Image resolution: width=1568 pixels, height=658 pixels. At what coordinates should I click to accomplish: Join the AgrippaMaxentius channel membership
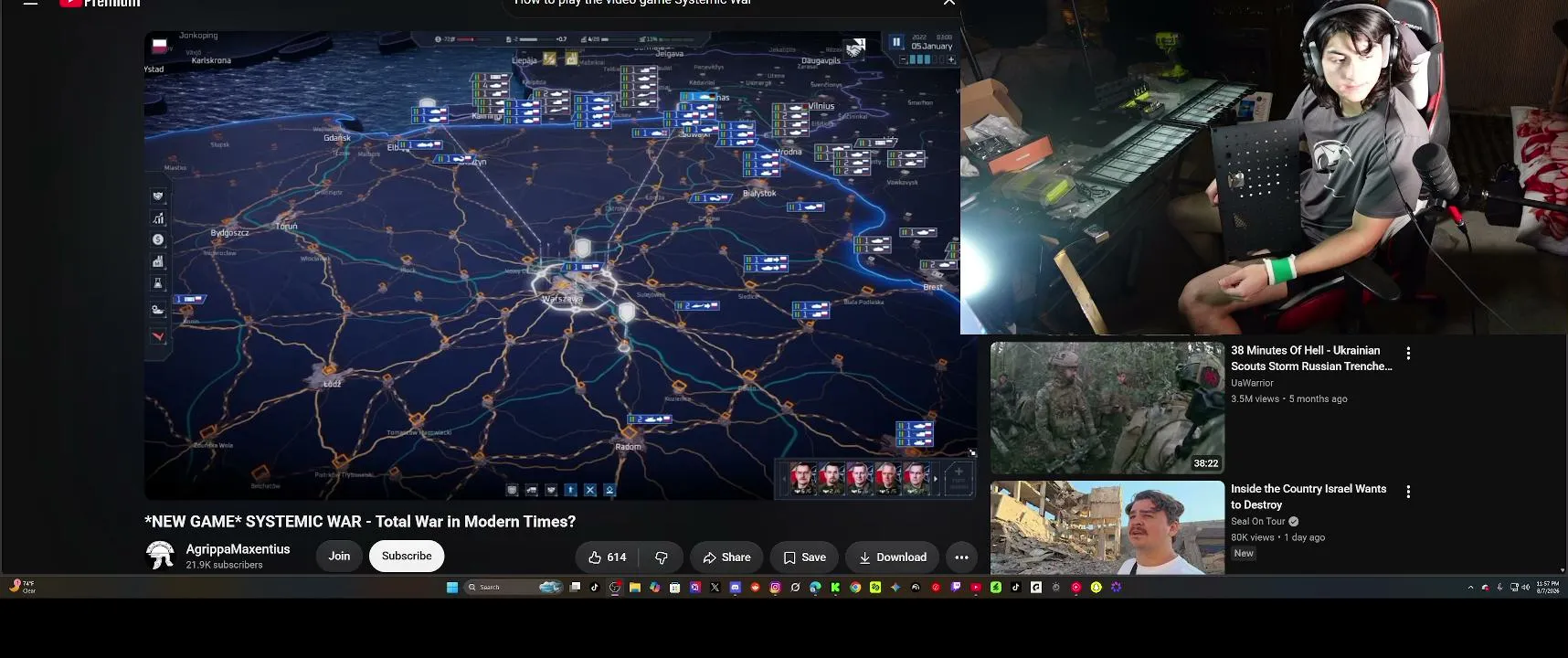pyautogui.click(x=339, y=556)
